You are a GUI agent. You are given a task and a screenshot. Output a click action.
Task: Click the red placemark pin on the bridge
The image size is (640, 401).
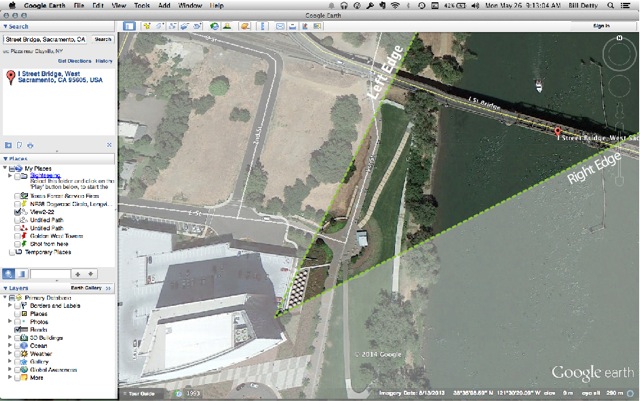(558, 130)
